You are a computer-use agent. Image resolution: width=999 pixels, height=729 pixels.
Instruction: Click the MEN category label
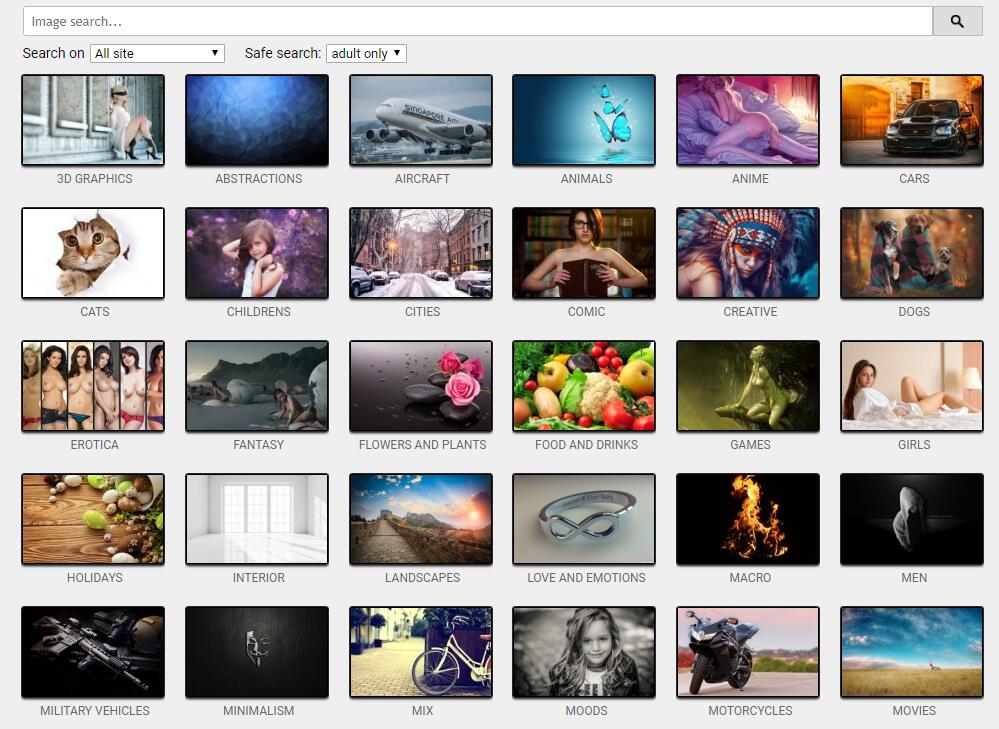tap(914, 578)
